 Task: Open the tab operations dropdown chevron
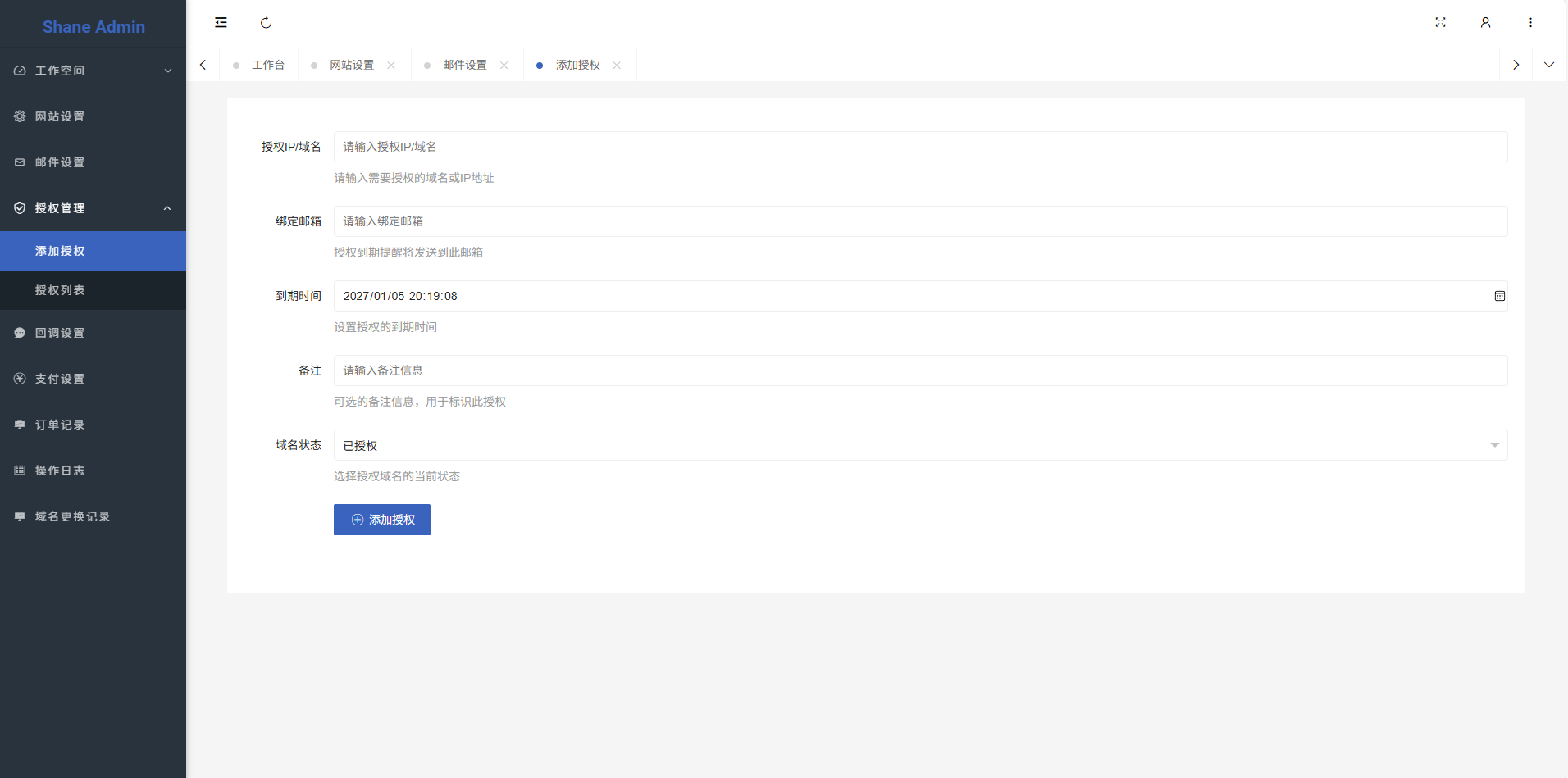[x=1548, y=65]
